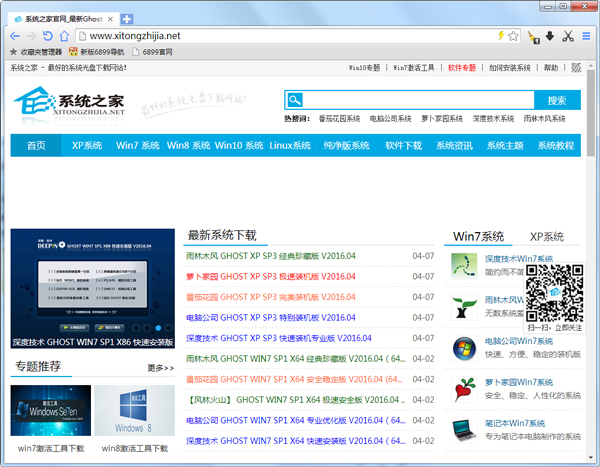Click the 电脑公司Win7系统 Windows orb icon
Image resolution: width=600 pixels, height=467 pixels.
click(464, 348)
